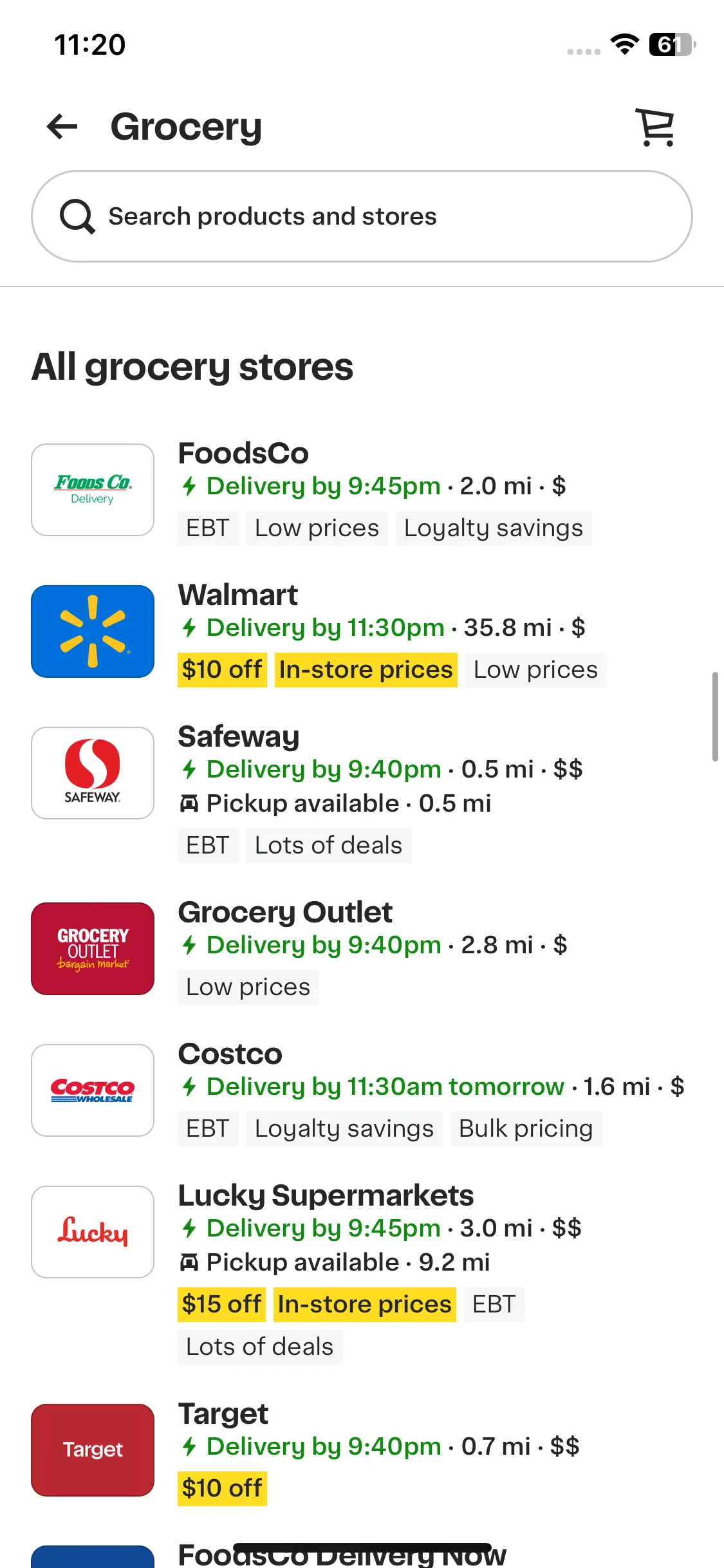Open the Walmart store listing title
This screenshot has height=1568, width=724.
238,595
